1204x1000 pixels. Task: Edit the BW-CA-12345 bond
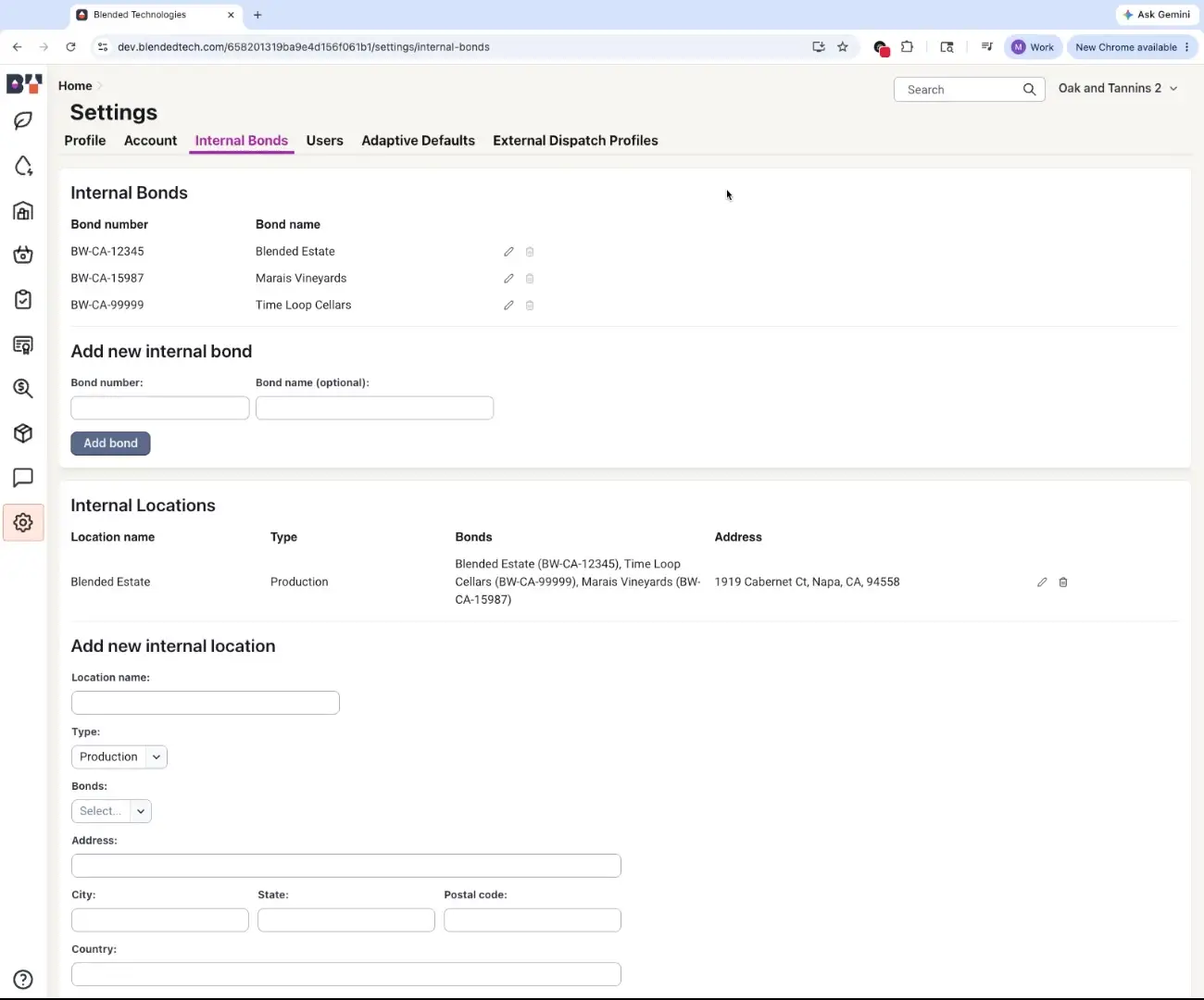[508, 252]
